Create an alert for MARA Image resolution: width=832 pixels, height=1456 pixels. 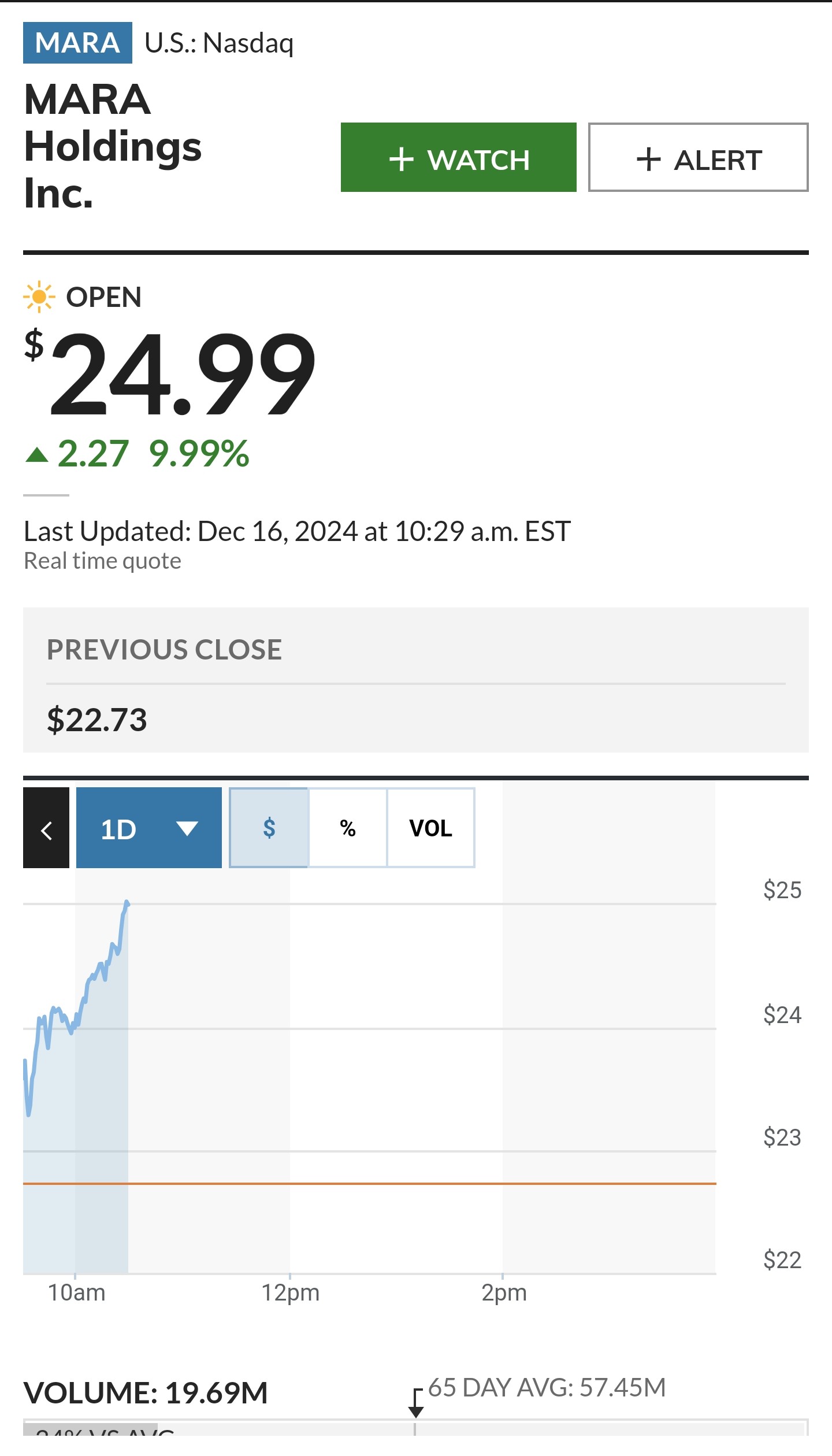tap(698, 157)
